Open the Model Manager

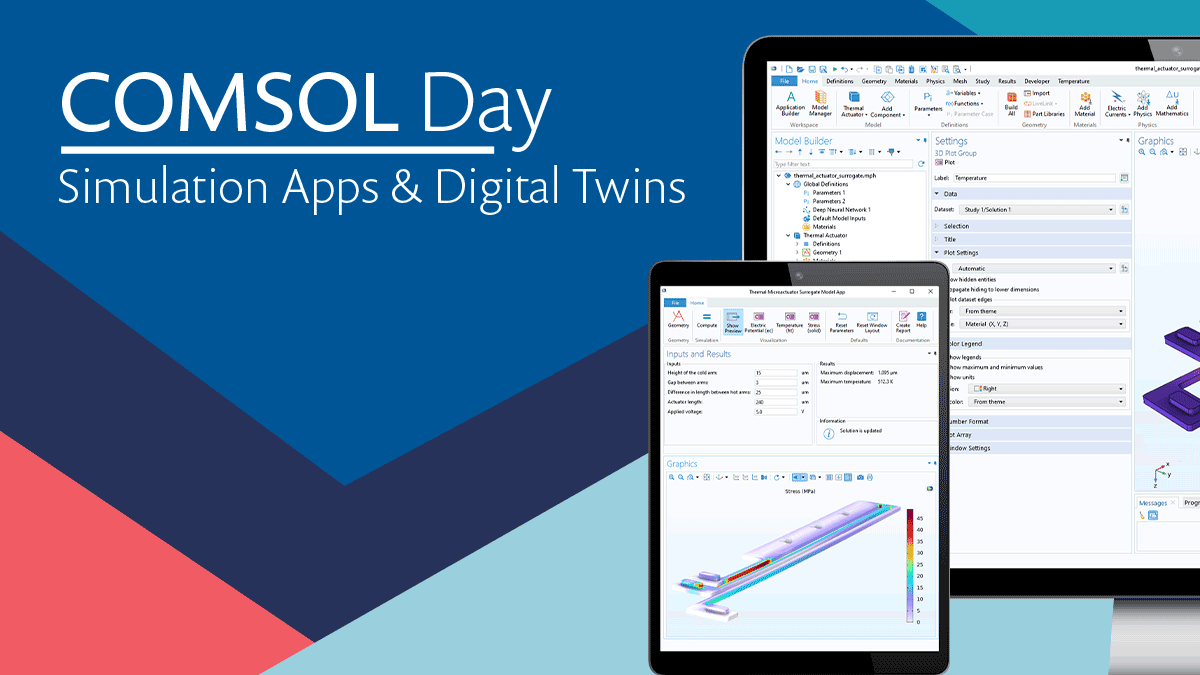click(x=820, y=104)
